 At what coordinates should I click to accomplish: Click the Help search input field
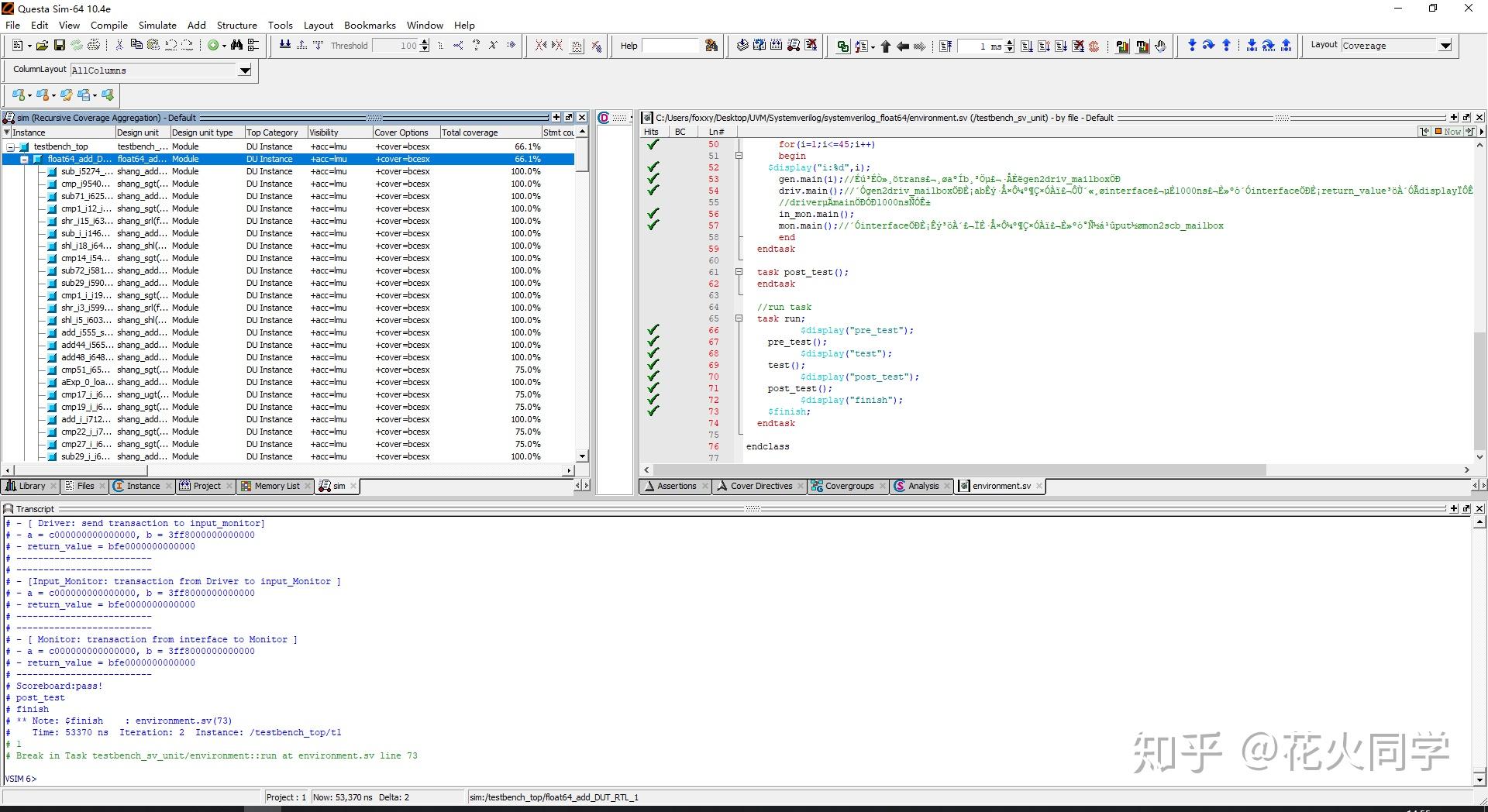[x=670, y=46]
